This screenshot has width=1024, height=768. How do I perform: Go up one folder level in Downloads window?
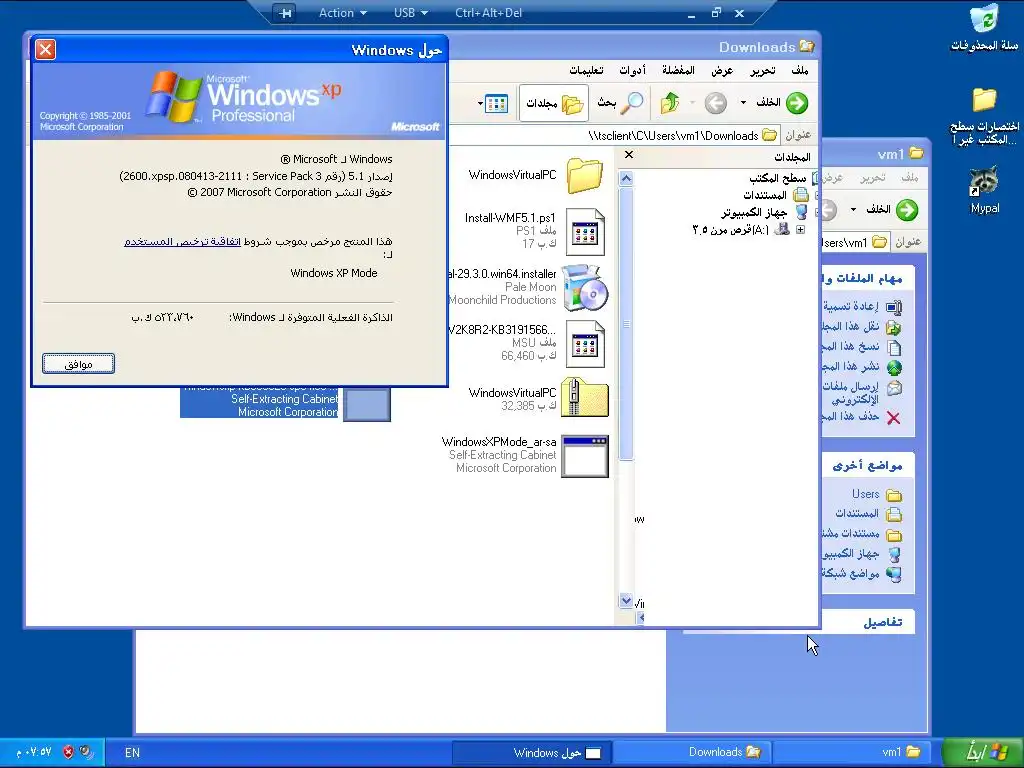pos(670,103)
